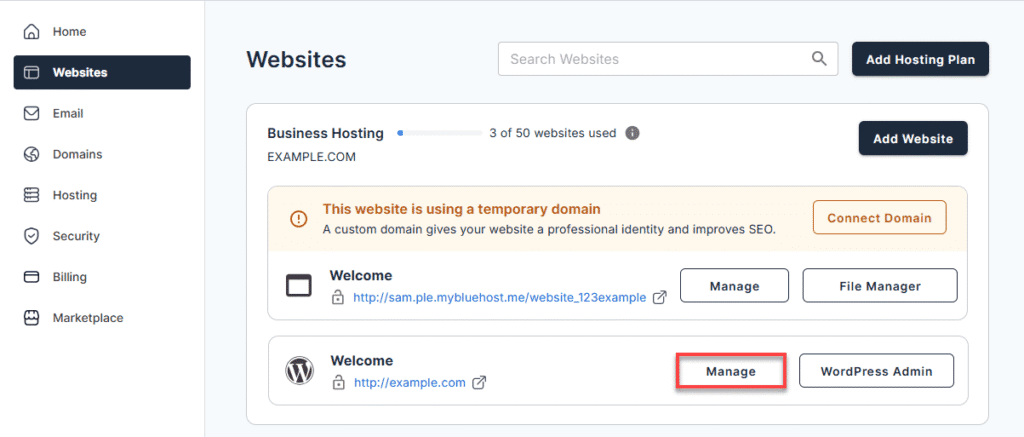Screen dimensions: 1024x437
Task: Click the websites used progress bar
Action: tap(440, 133)
